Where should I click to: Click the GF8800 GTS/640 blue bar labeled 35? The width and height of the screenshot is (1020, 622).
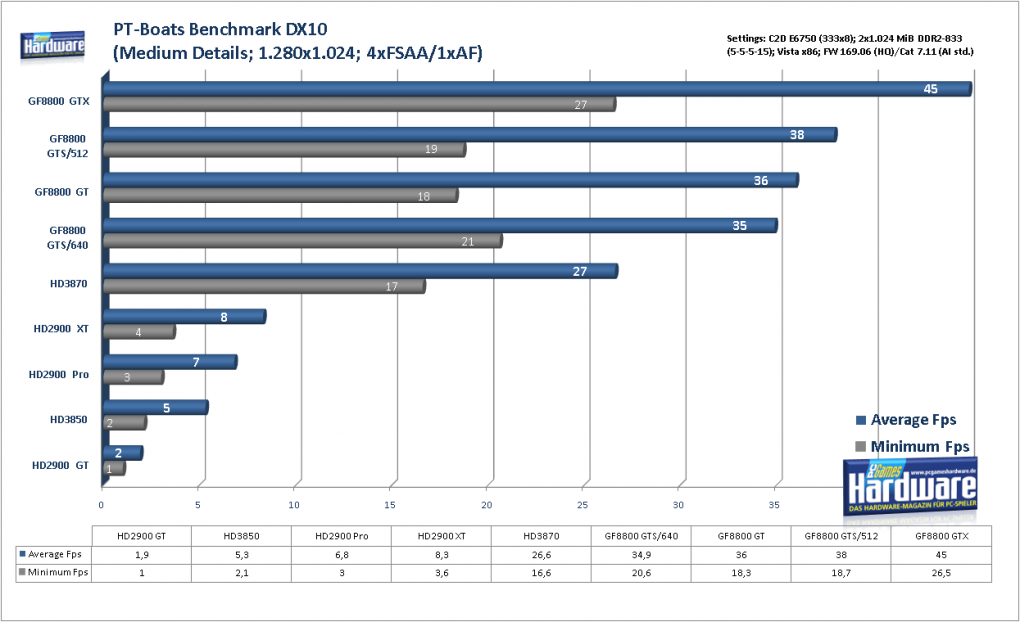(440, 226)
